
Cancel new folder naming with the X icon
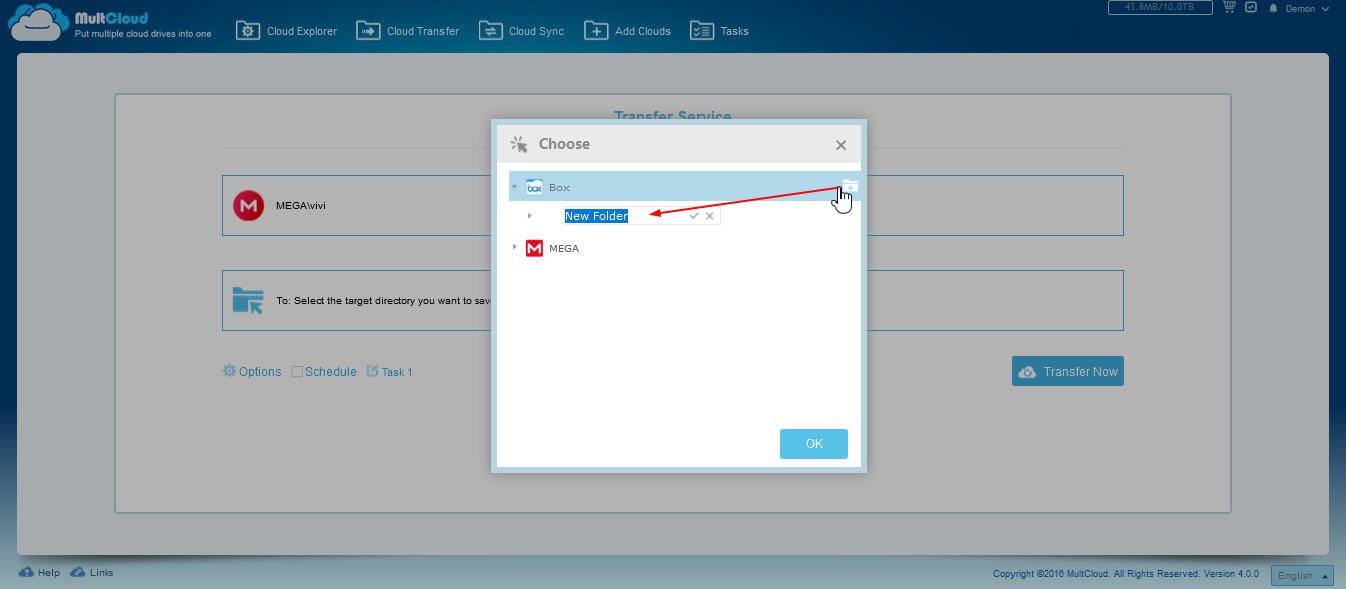click(x=710, y=216)
